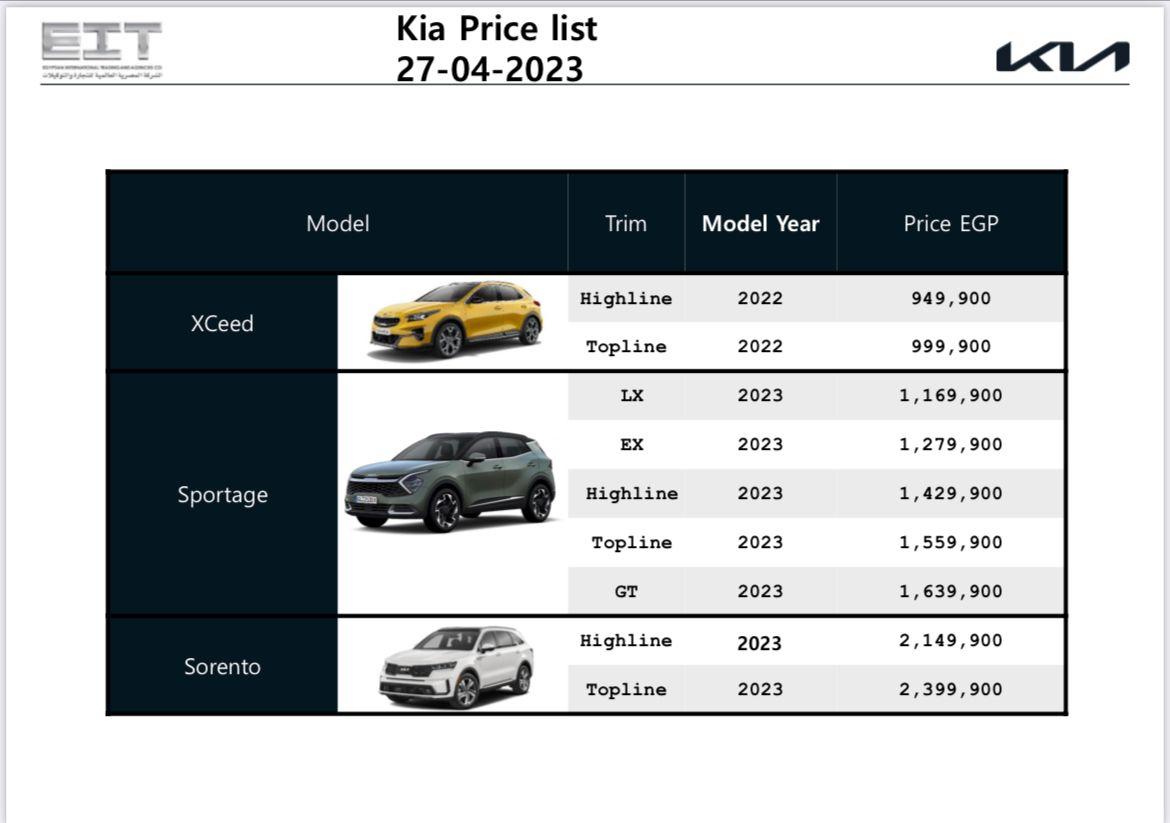Viewport: 1170px width, 823px height.
Task: Click the 949,900 price for XCeed Highline
Action: pos(950,298)
